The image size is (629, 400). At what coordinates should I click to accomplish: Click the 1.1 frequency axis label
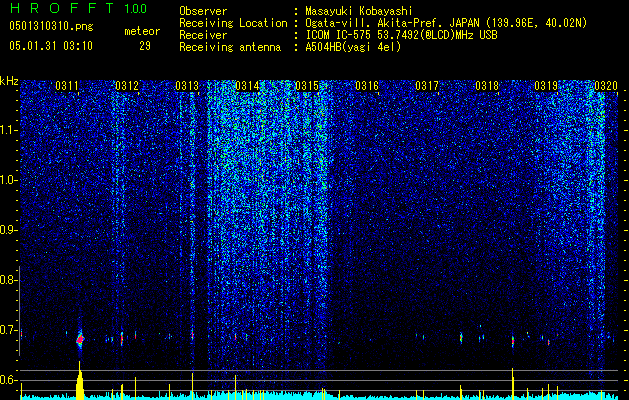point(8,130)
